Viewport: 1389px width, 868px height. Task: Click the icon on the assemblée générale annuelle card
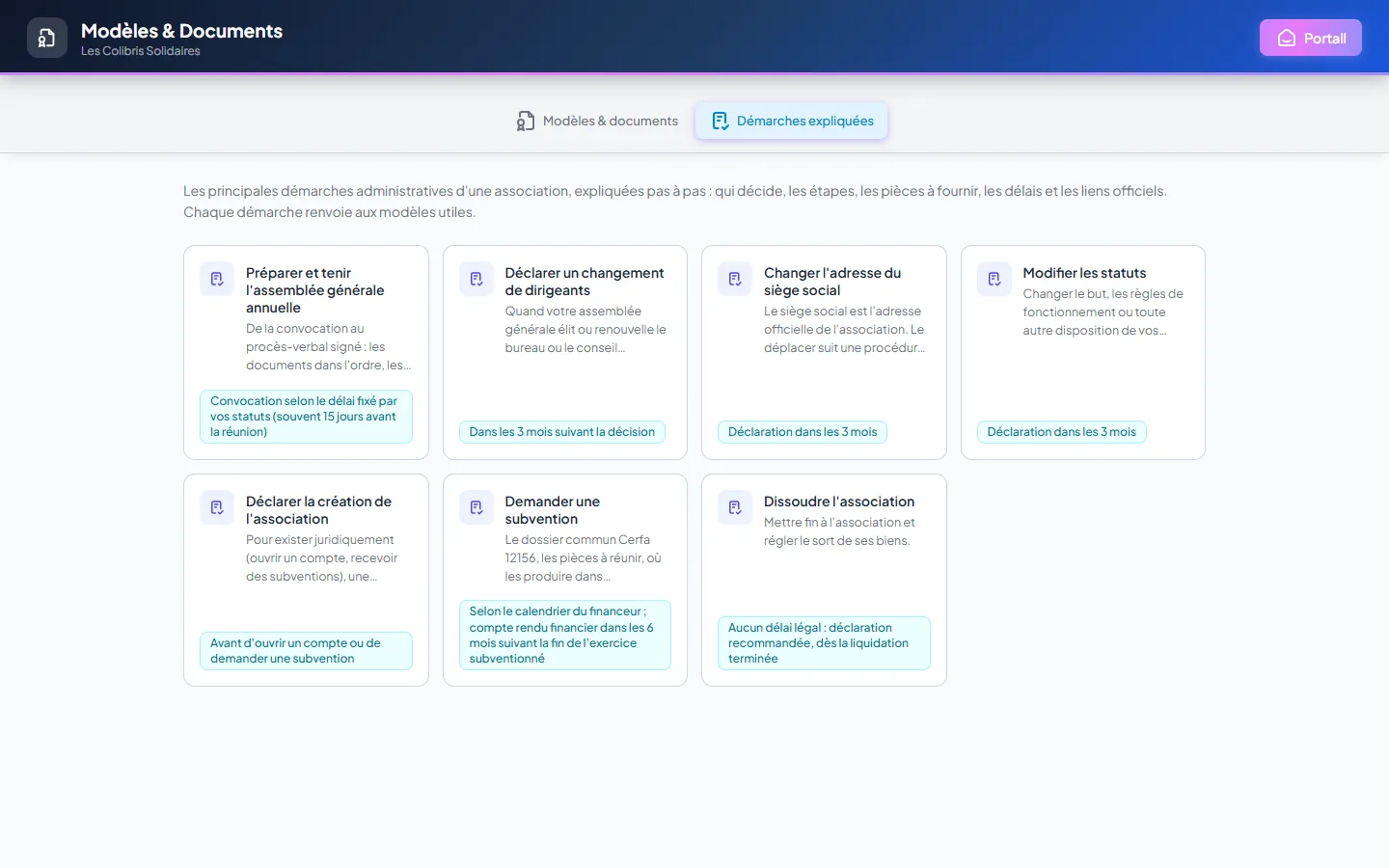point(217,279)
